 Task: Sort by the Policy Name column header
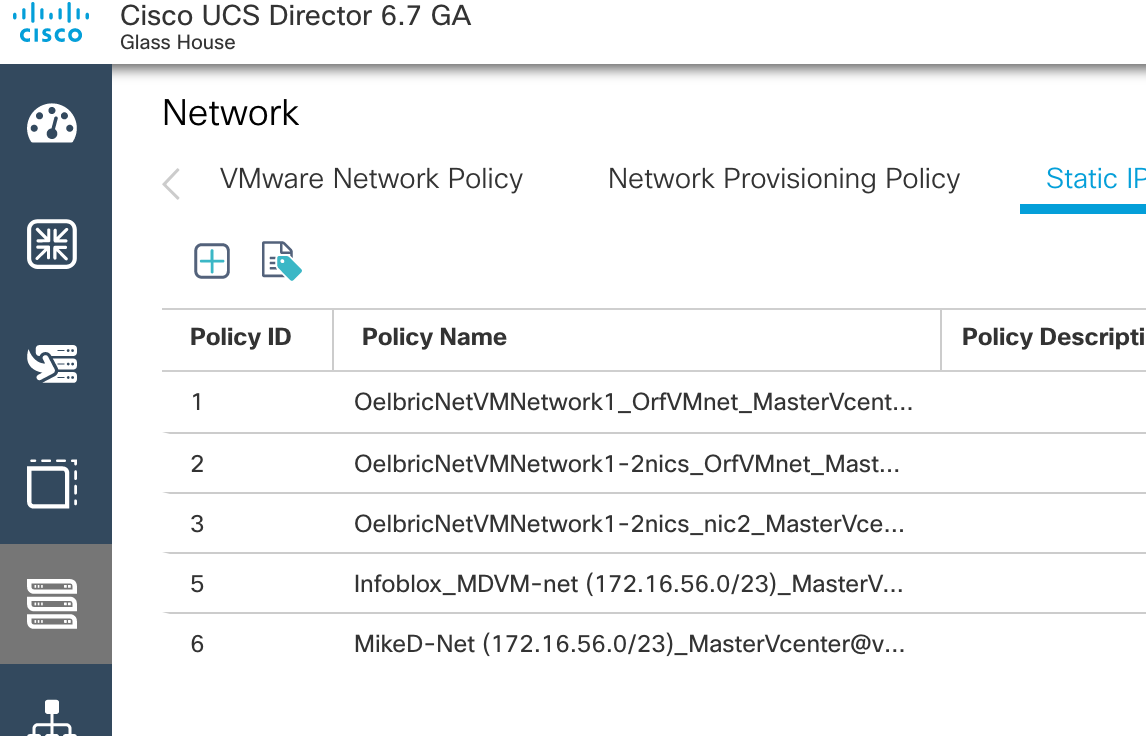click(434, 338)
